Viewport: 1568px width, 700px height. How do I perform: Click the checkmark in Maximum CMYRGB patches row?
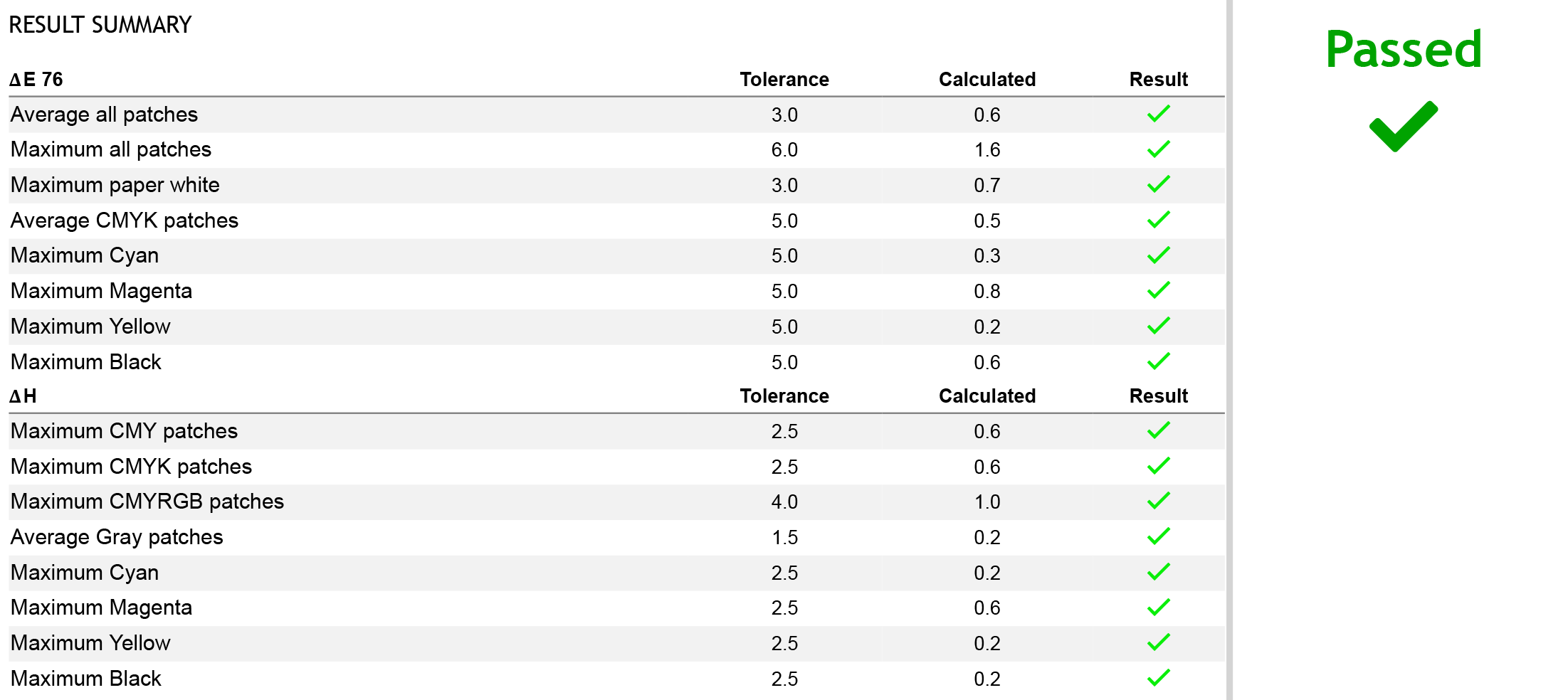click(1158, 501)
